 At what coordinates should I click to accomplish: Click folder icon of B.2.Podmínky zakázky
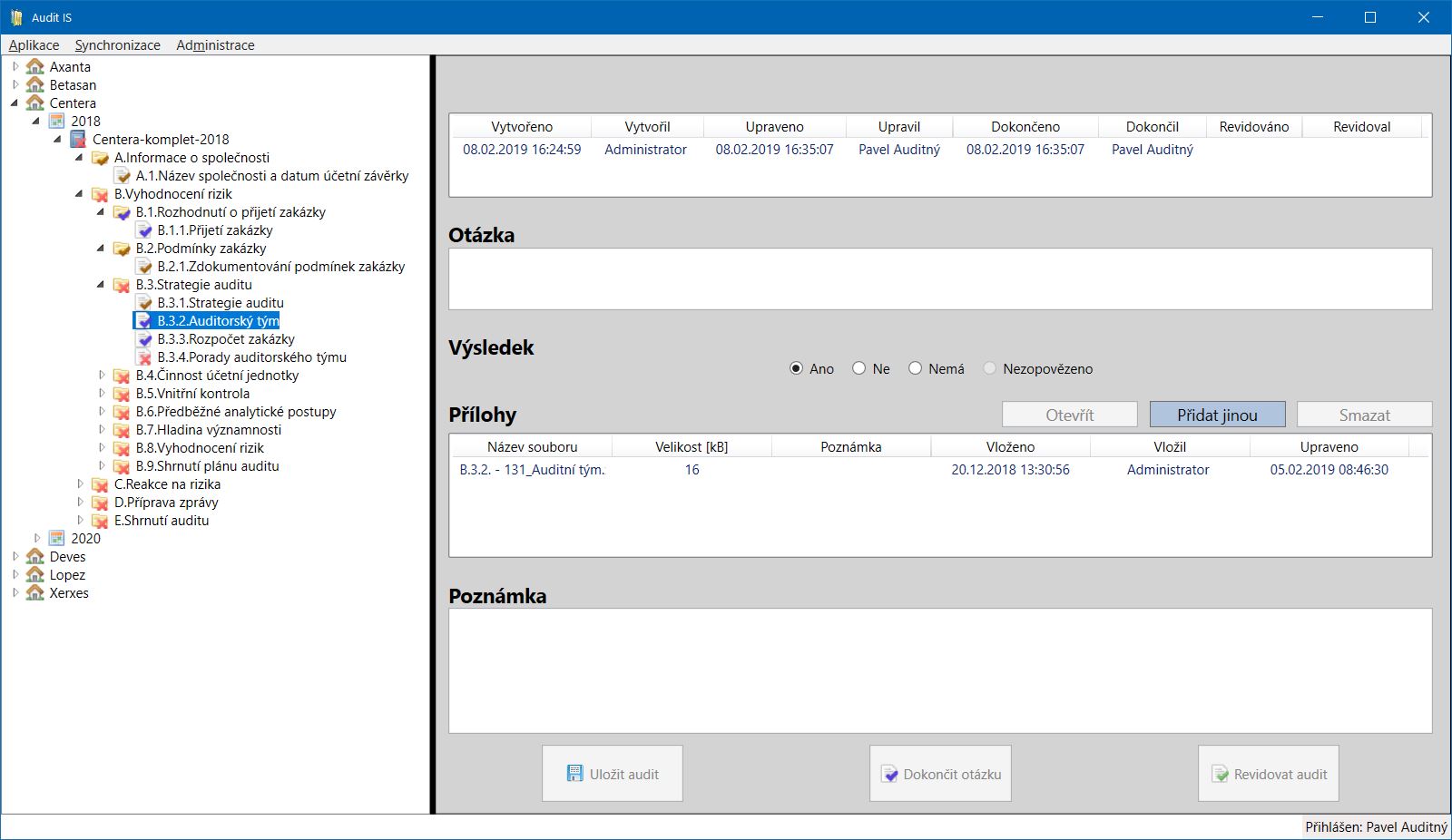coord(122,249)
